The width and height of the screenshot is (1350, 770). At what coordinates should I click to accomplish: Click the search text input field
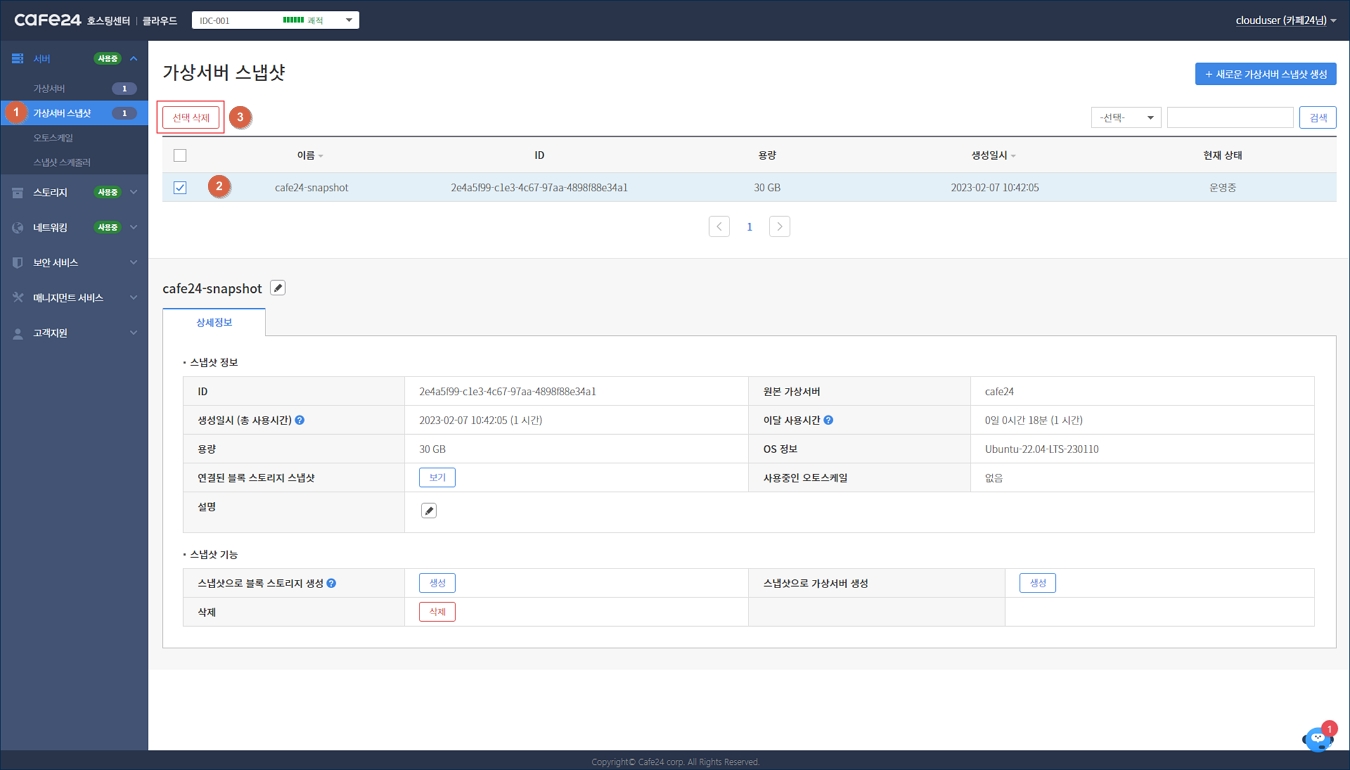[x=1229, y=118]
